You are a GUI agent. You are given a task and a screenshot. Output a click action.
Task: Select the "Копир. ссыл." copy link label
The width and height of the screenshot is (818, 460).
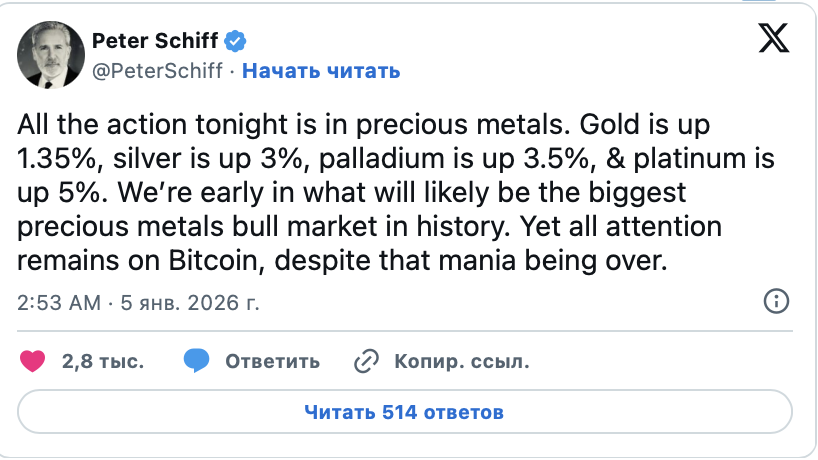[461, 361]
